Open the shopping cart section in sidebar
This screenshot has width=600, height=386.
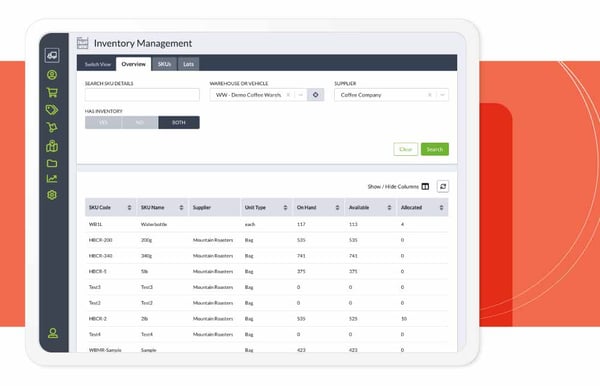coord(52,92)
